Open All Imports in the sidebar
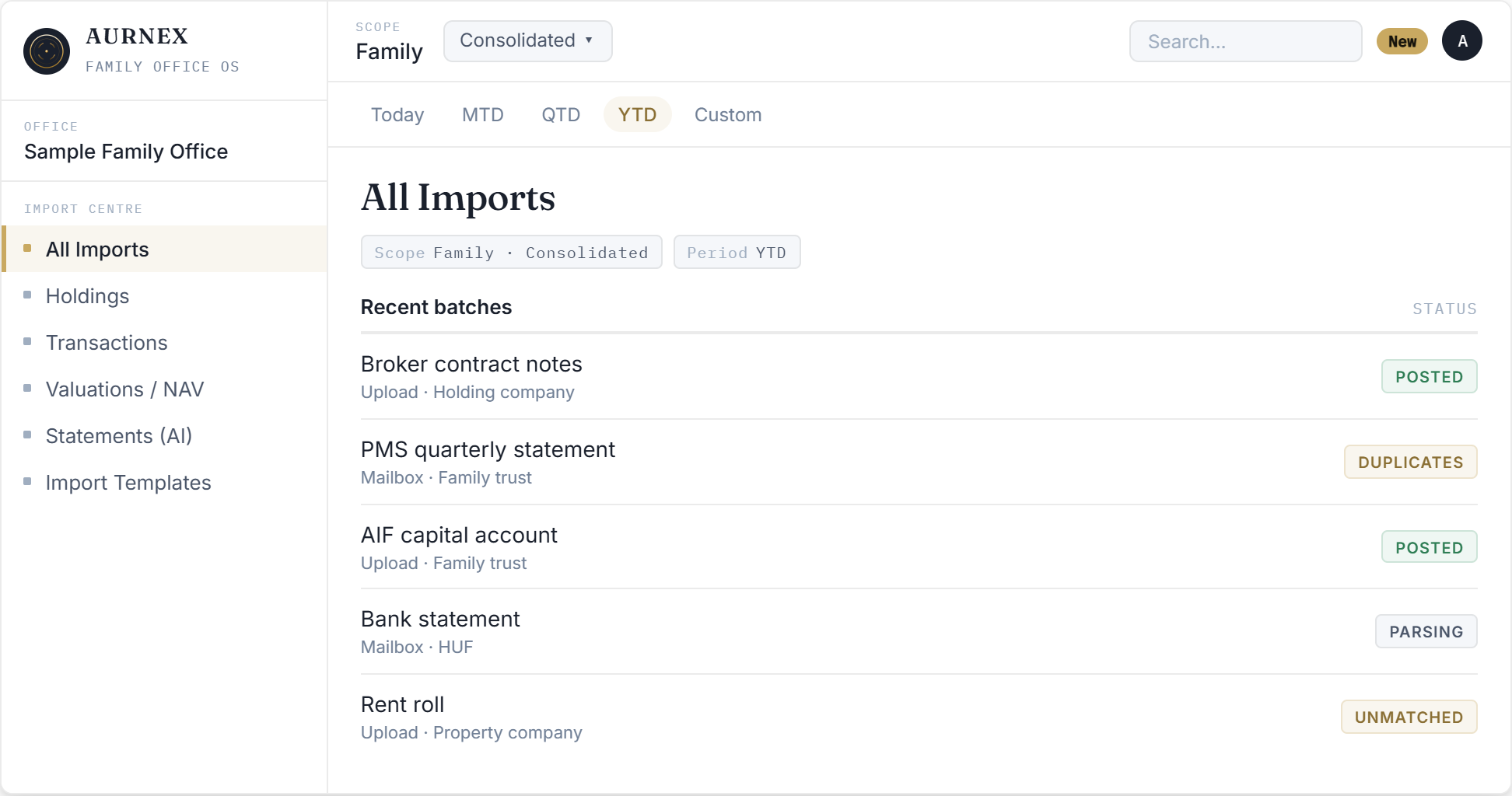This screenshot has width=1512, height=796. click(x=165, y=249)
